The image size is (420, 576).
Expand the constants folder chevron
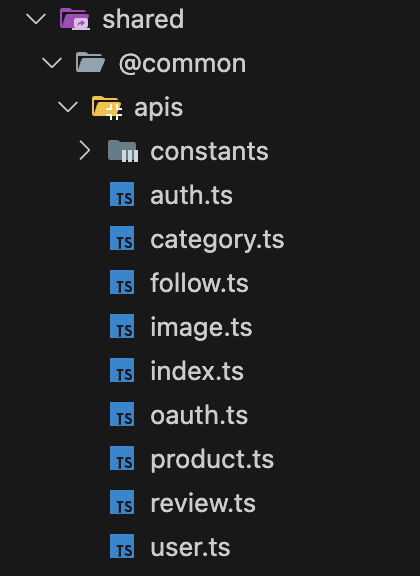(85, 151)
